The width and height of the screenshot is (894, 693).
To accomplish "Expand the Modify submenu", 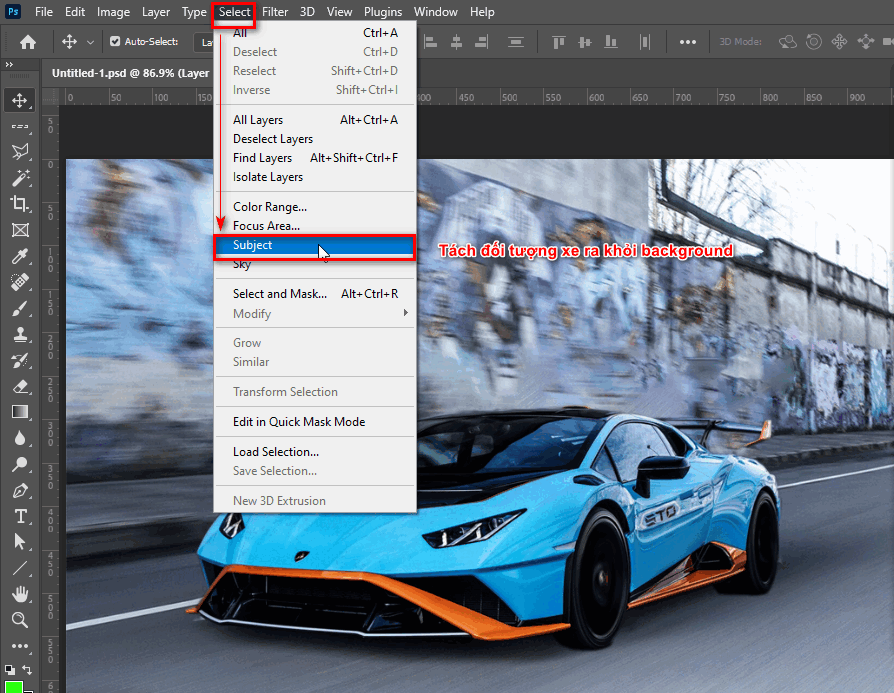I will [250, 313].
